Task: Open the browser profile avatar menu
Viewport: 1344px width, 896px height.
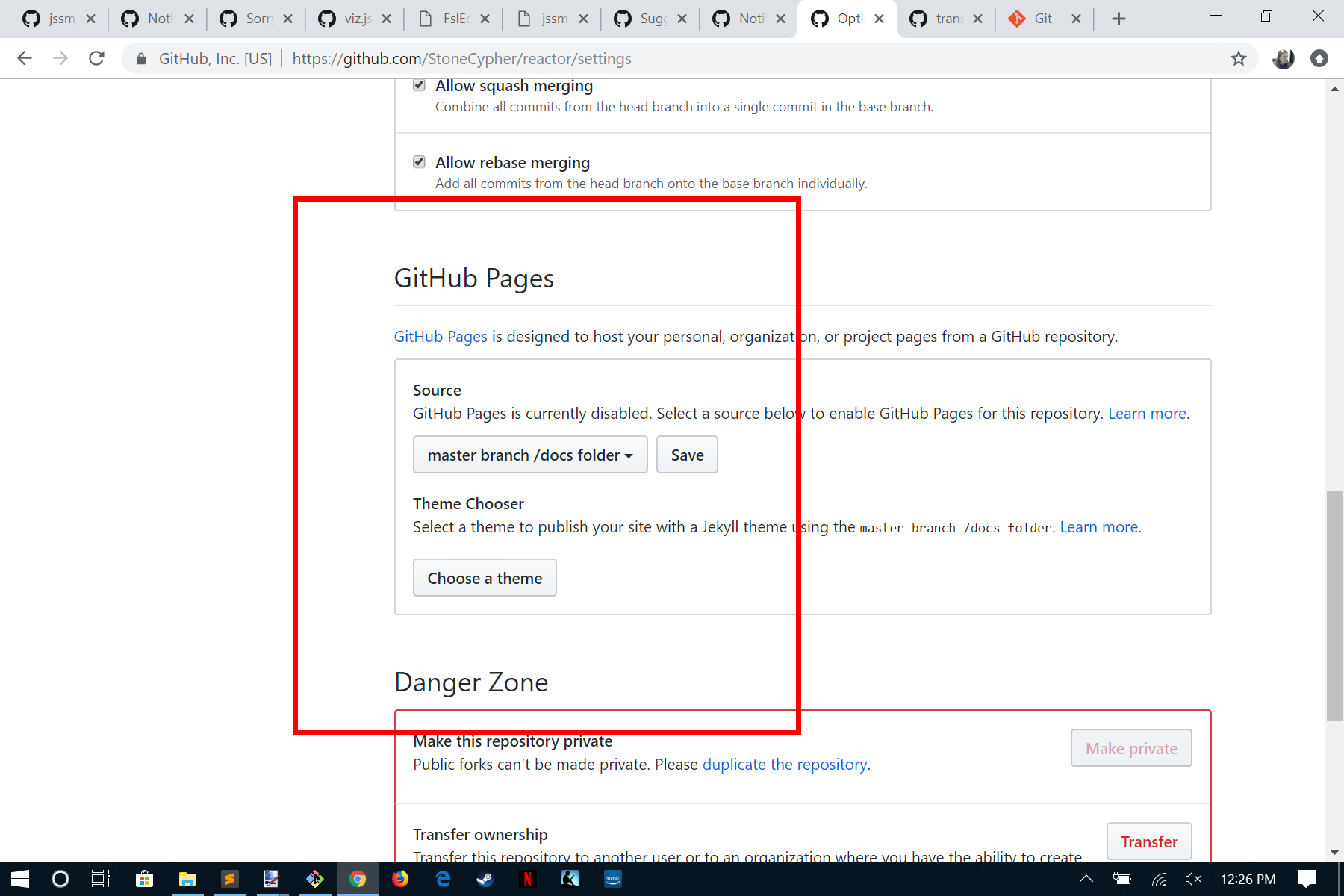Action: pos(1283,58)
